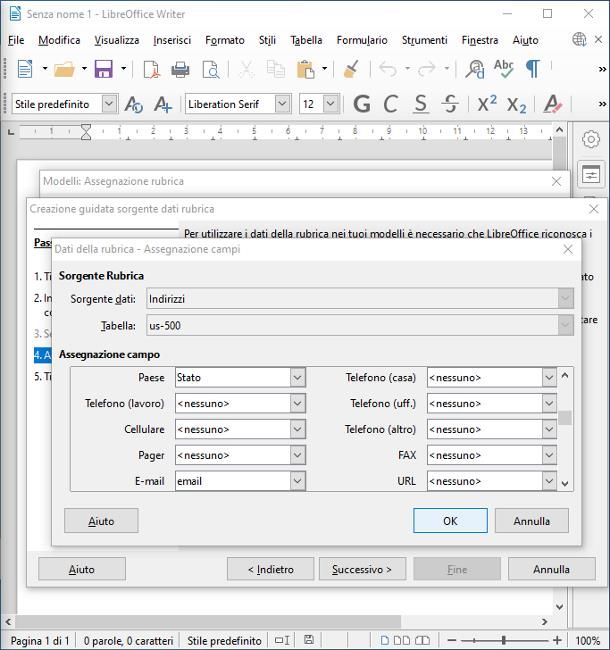Click the Print icon
610x650 pixels.
(x=180, y=69)
